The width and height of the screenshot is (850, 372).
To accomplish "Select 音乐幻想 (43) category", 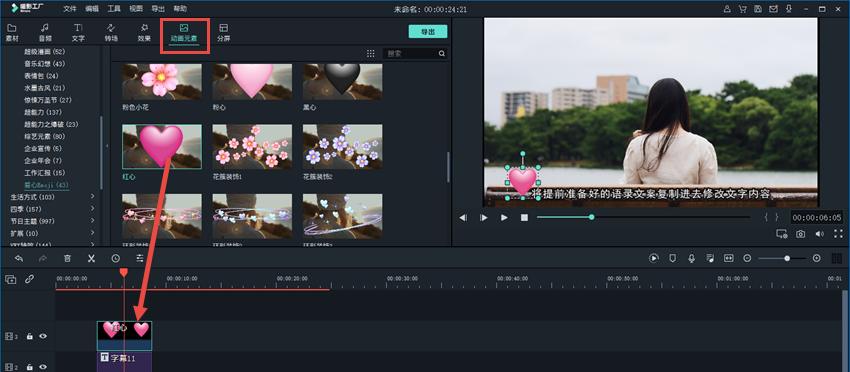I will tap(44, 63).
